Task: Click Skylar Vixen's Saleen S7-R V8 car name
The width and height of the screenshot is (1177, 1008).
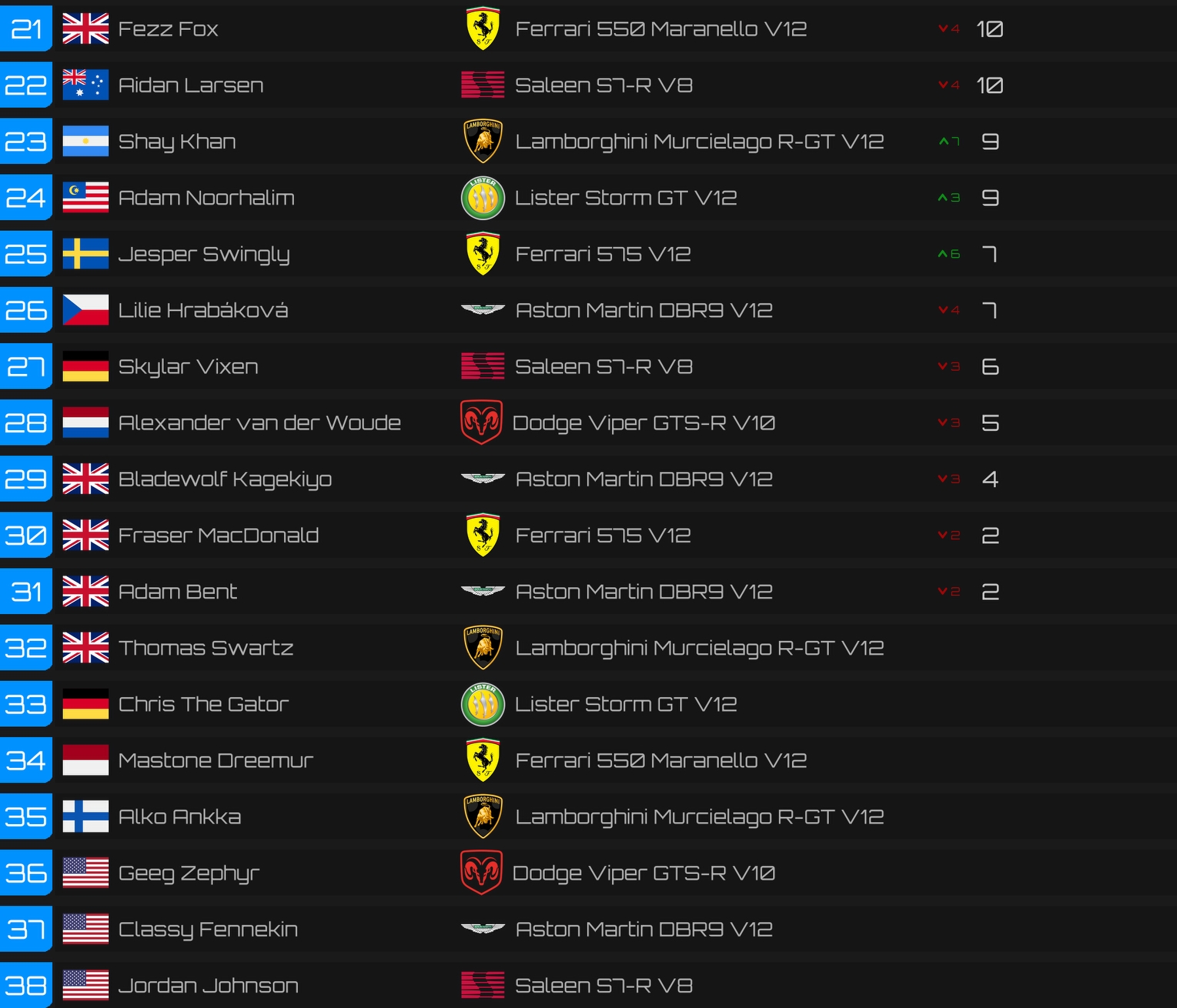Action: click(x=604, y=366)
